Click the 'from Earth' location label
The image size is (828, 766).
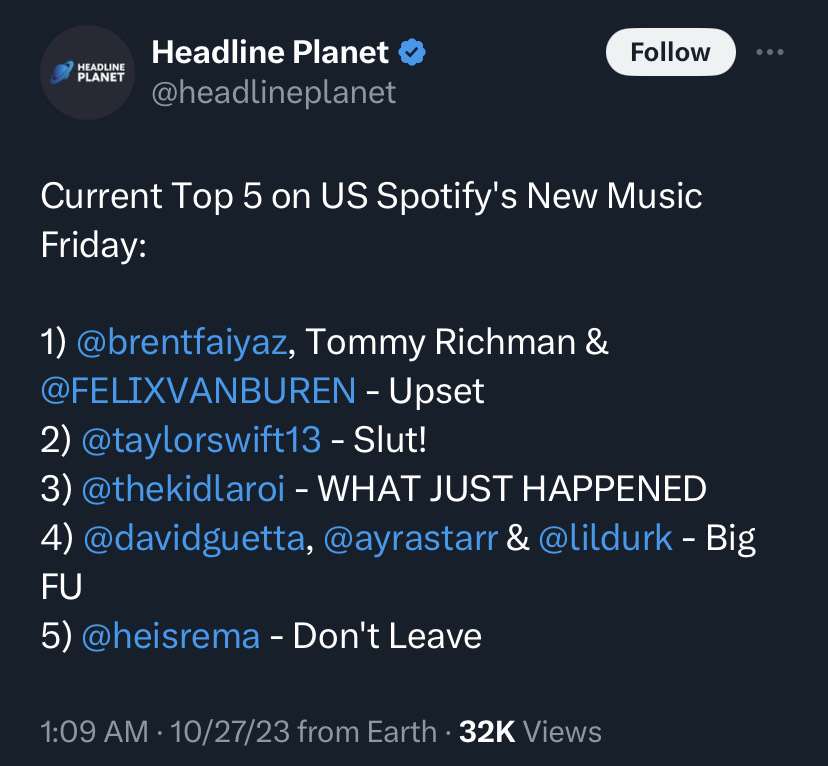[x=367, y=732]
